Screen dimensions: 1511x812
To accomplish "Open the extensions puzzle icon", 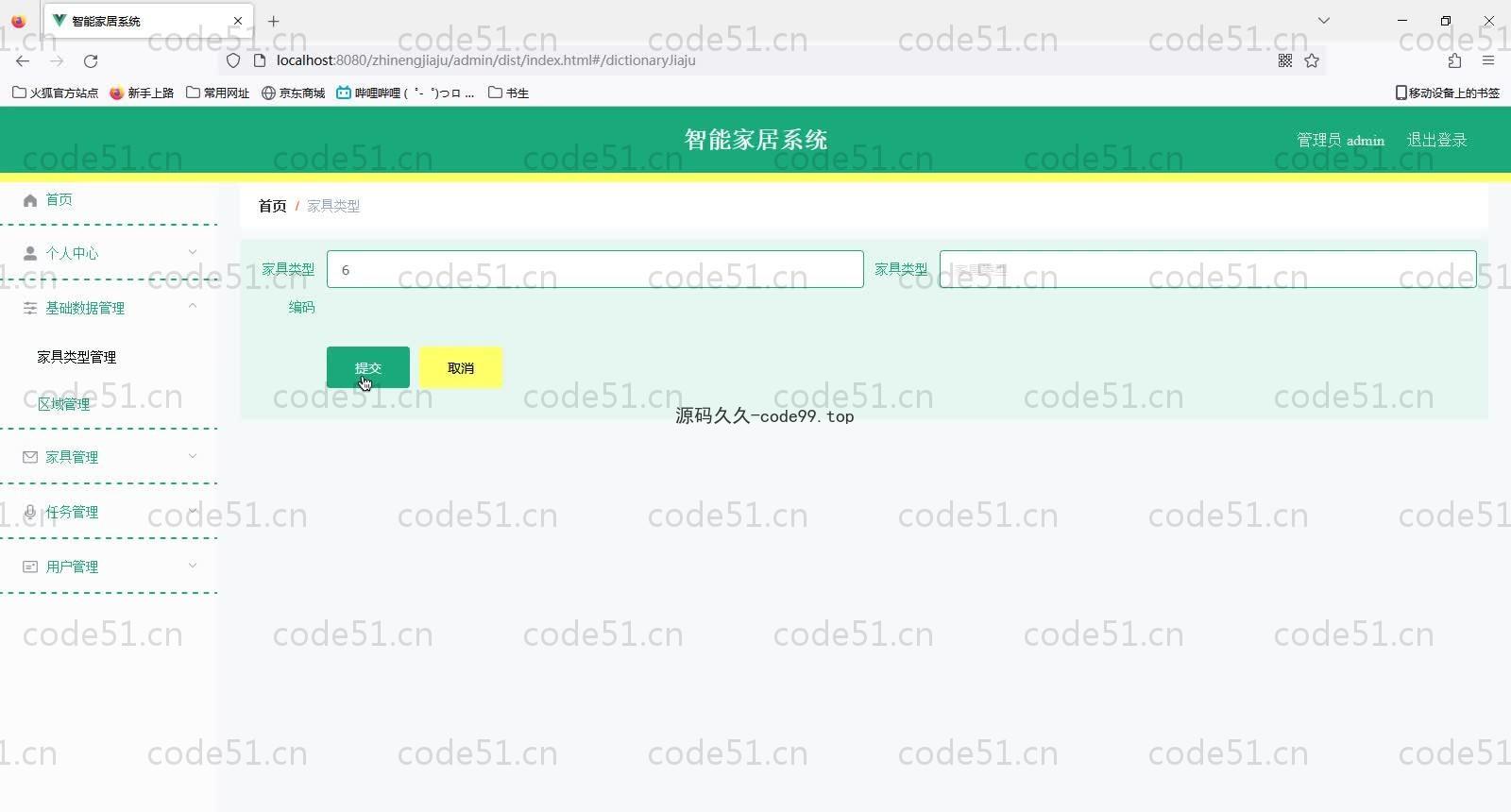I will 1454,60.
